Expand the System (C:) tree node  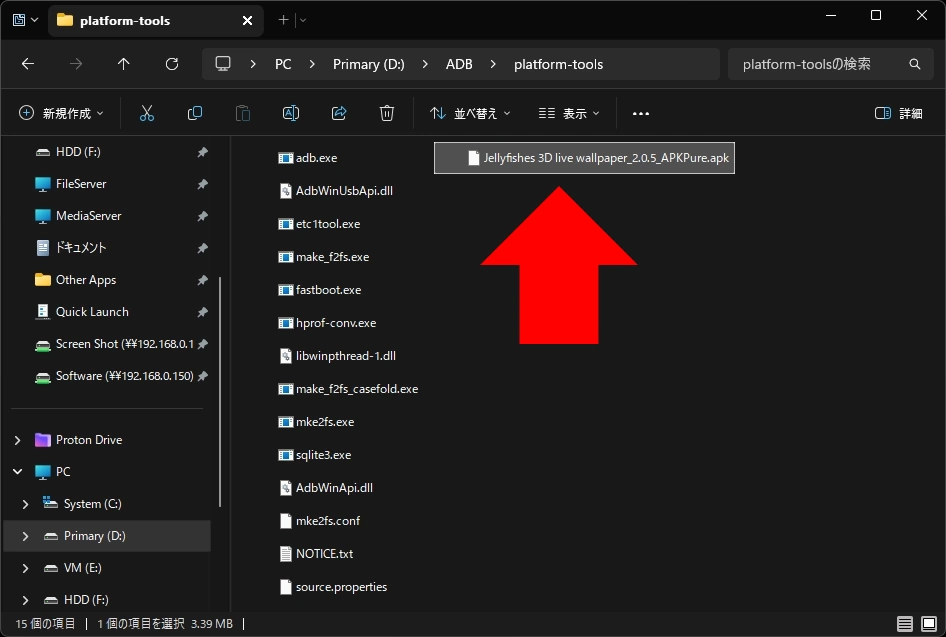pyautogui.click(x=25, y=504)
